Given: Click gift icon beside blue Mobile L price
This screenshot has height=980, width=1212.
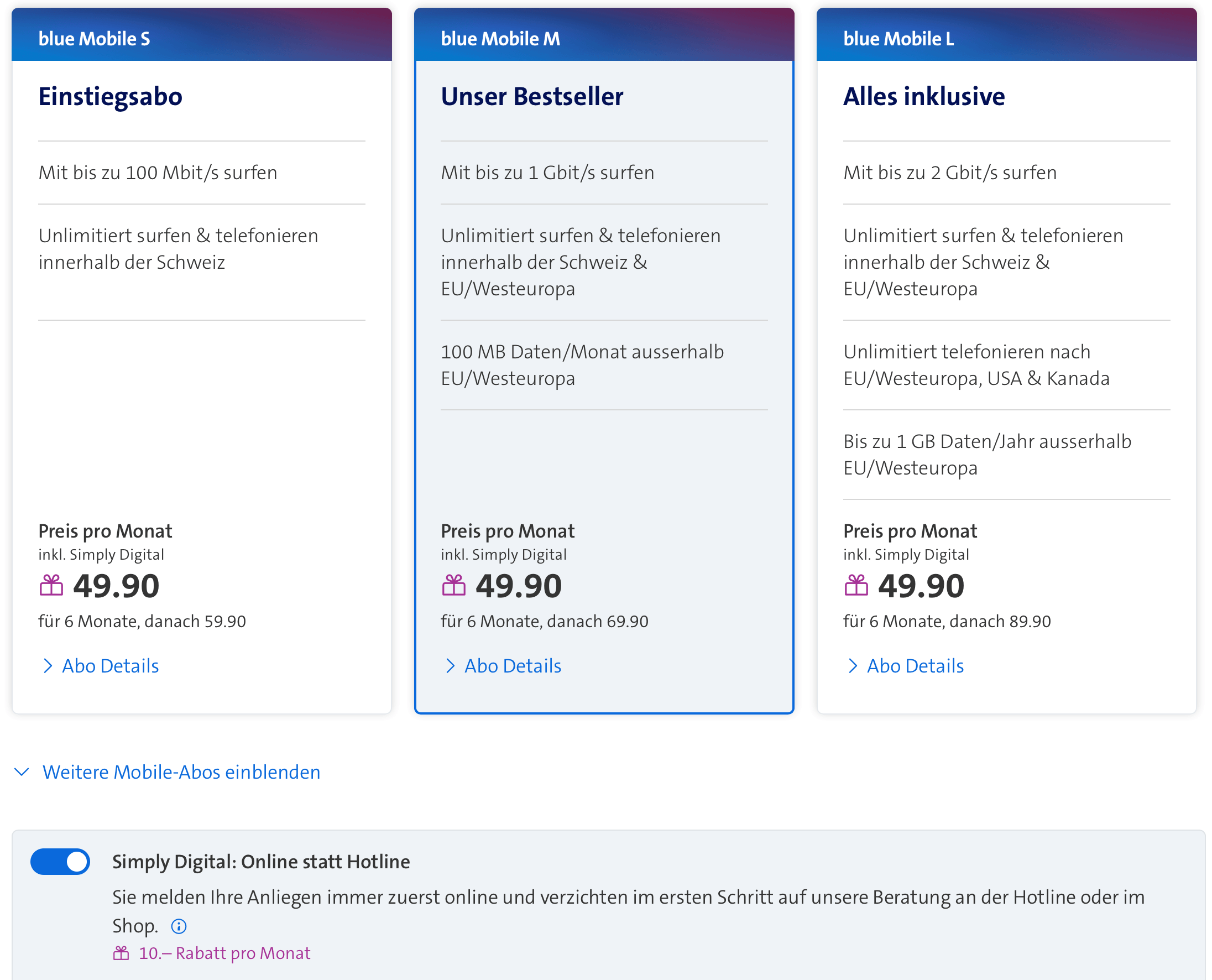Looking at the screenshot, I should [x=856, y=586].
